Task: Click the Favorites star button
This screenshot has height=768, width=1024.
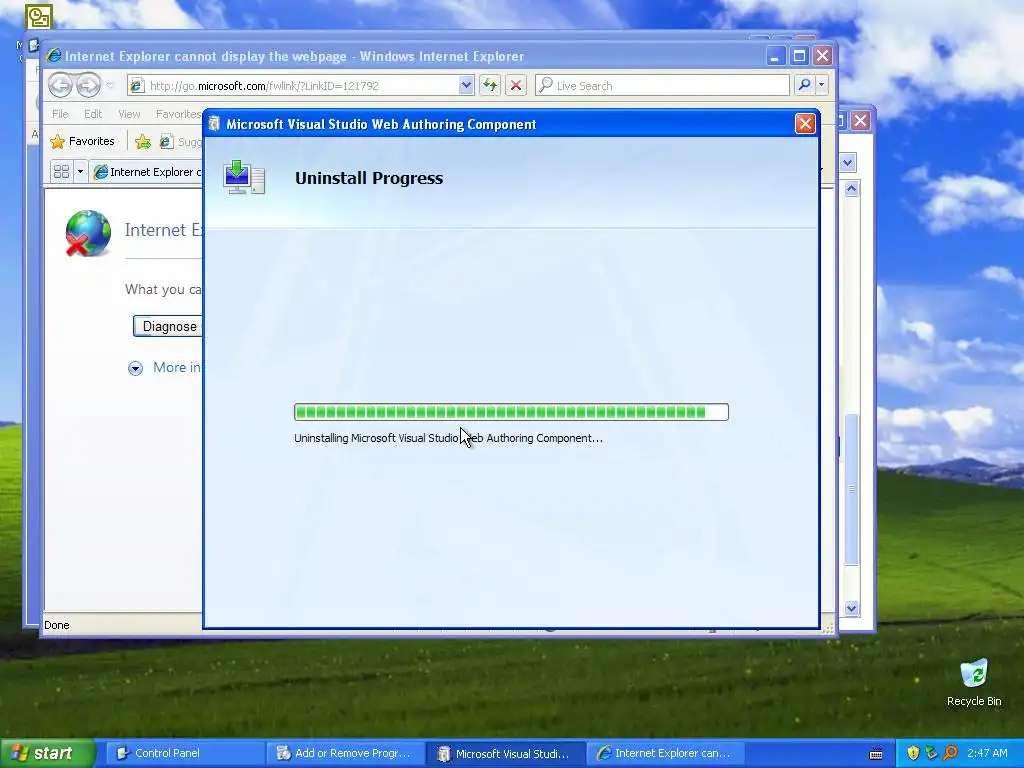Action: pyautogui.click(x=82, y=141)
